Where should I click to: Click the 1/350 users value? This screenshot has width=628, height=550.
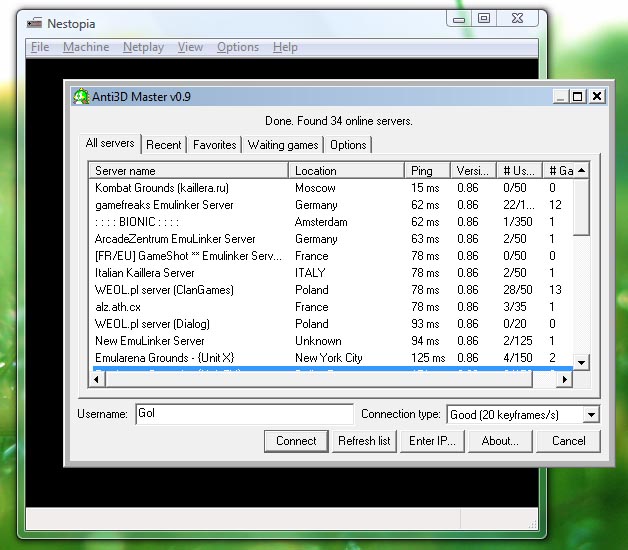(x=518, y=222)
